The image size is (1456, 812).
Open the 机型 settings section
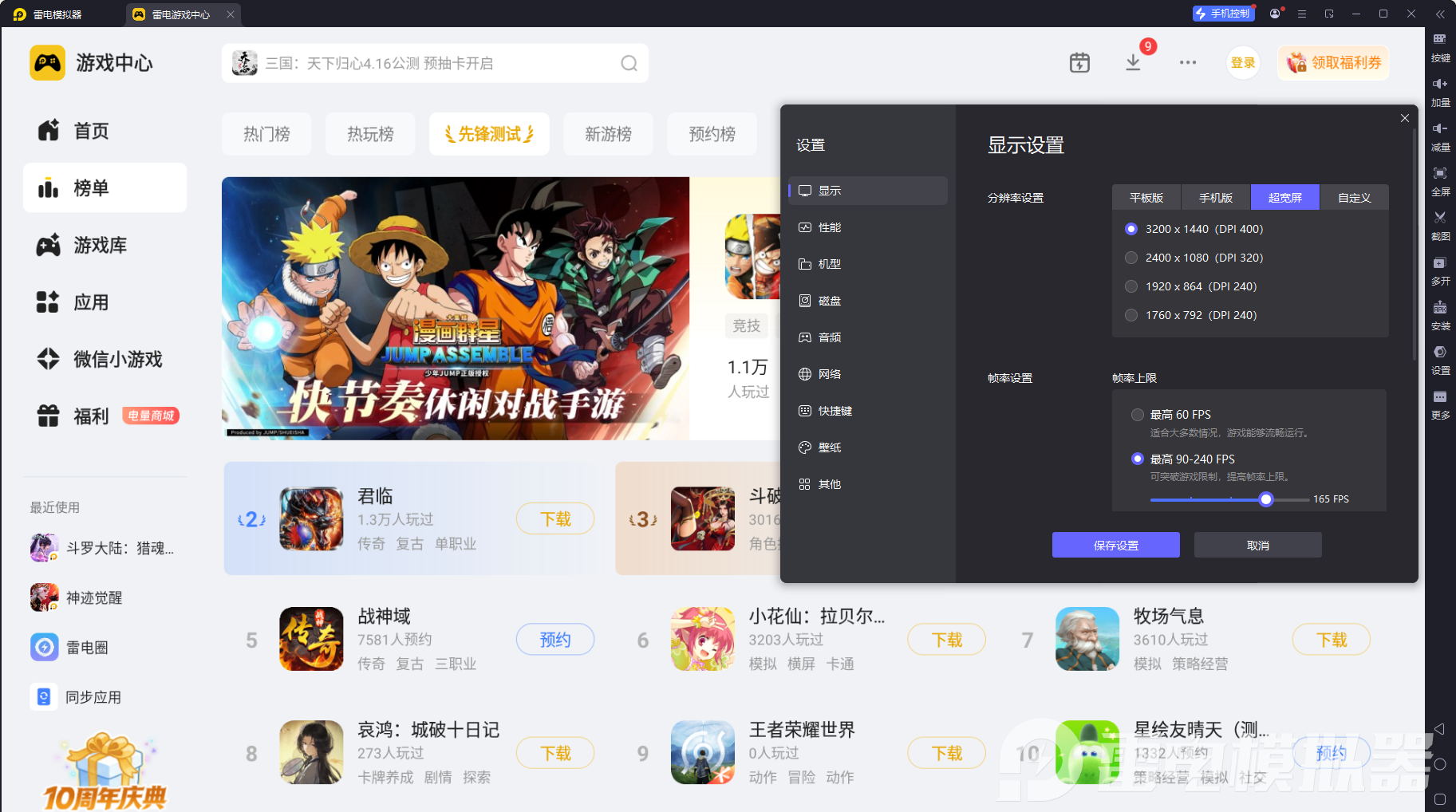tap(868, 264)
